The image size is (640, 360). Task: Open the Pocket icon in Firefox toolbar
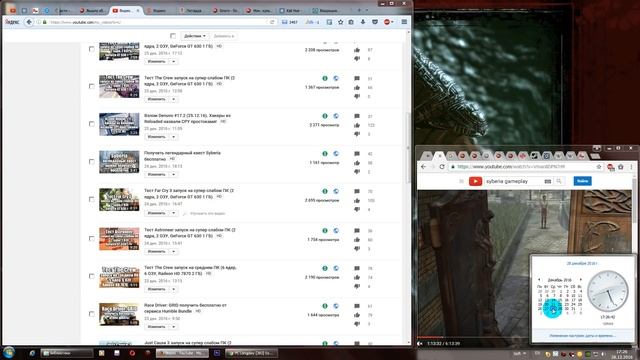374,22
